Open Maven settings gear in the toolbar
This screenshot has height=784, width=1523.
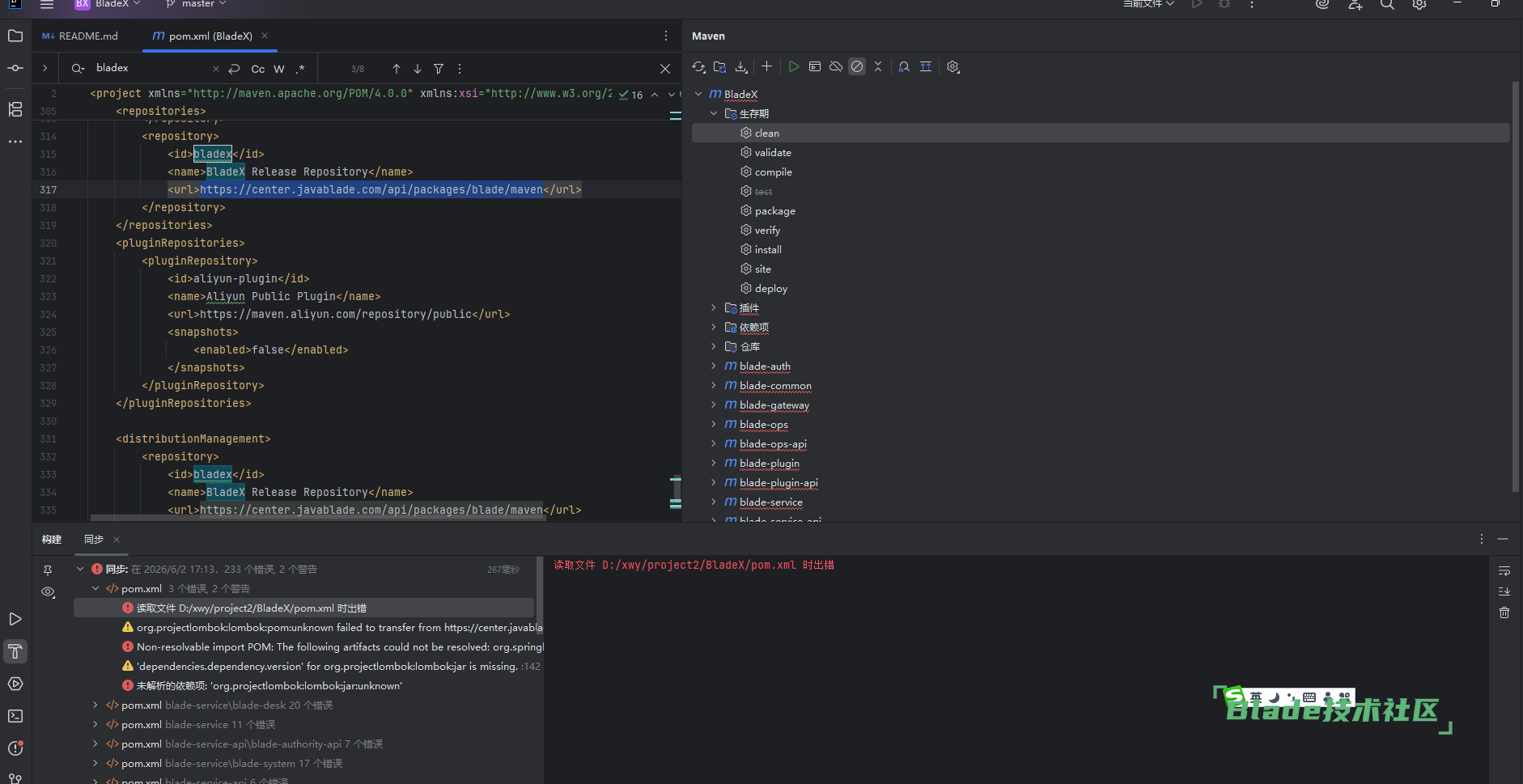point(953,67)
